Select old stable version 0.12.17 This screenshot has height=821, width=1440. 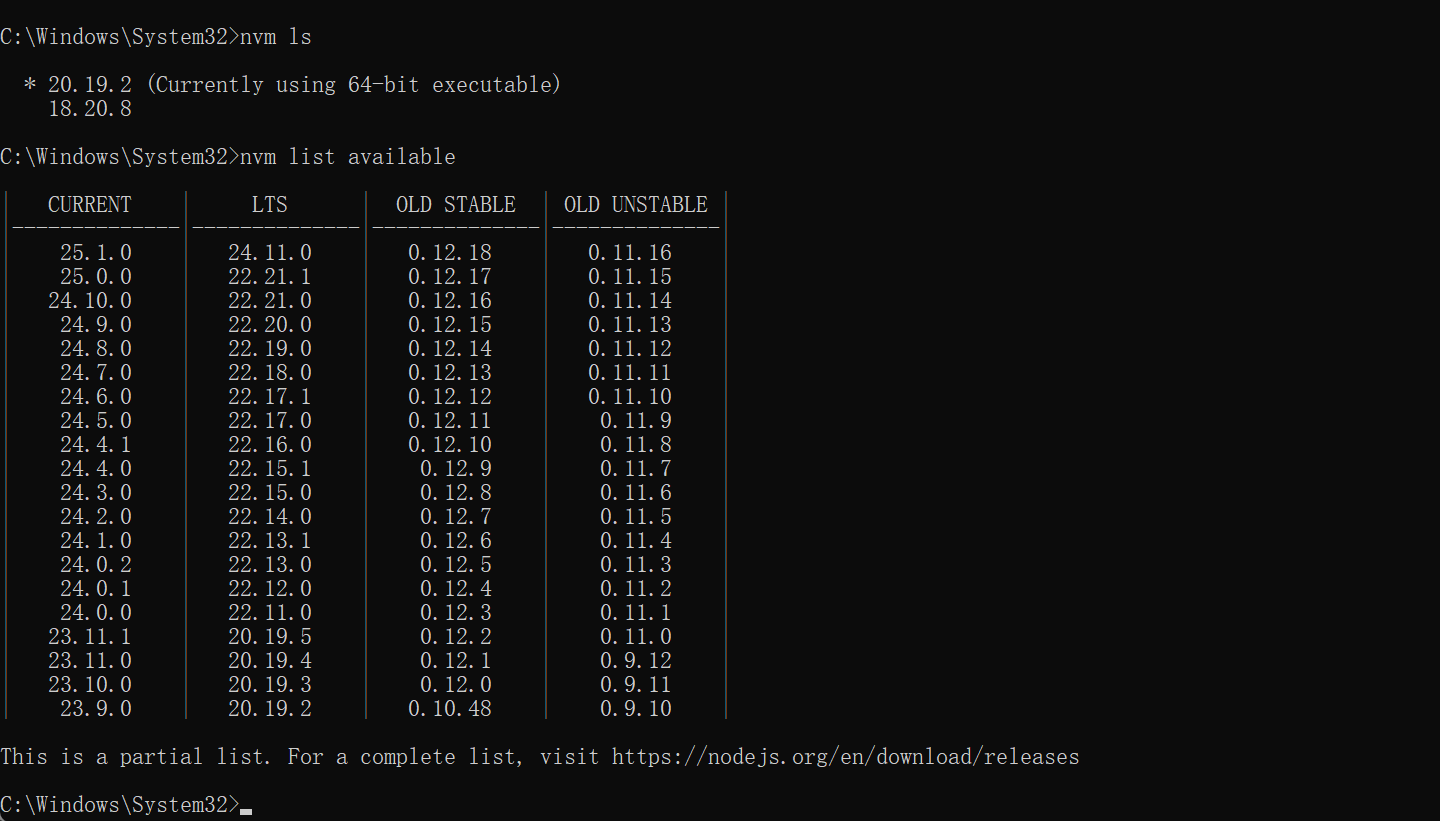[450, 277]
